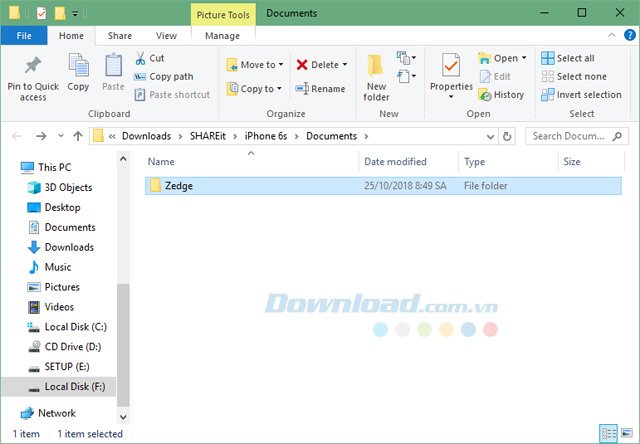Expand the Documents breadcrumb chevron
The width and height of the screenshot is (640, 444).
366,136
